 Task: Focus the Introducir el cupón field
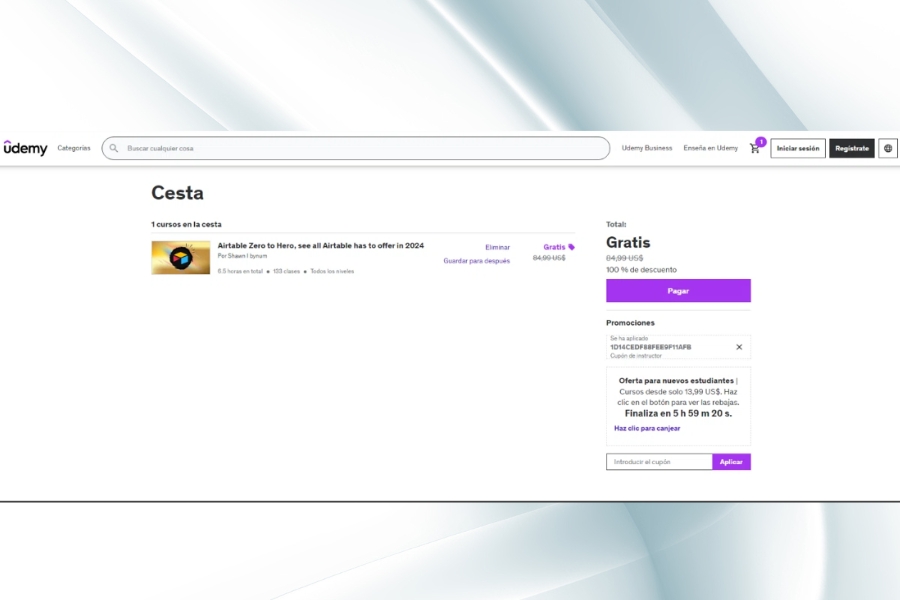click(x=659, y=462)
